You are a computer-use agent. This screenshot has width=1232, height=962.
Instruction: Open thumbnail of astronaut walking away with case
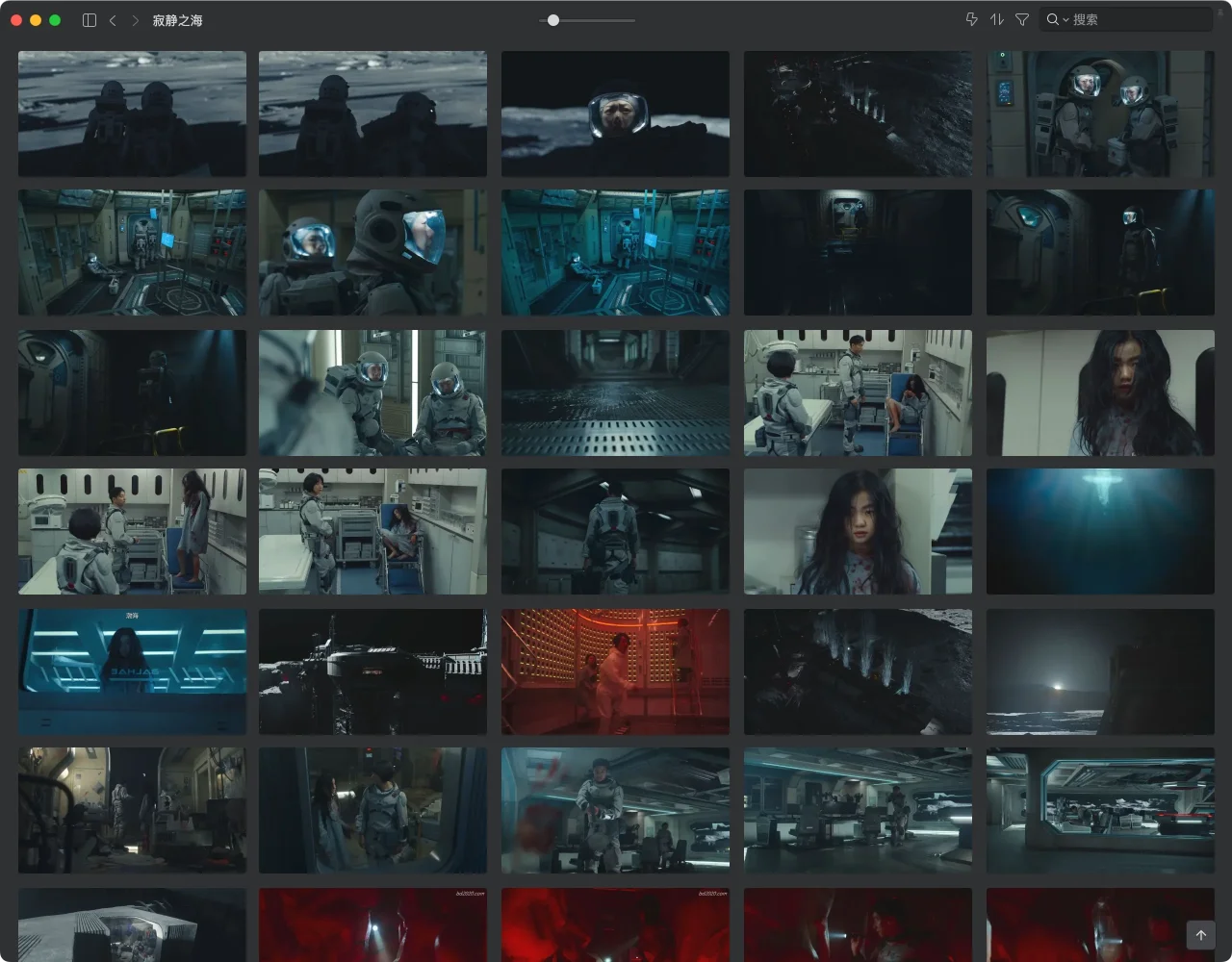[615, 532]
